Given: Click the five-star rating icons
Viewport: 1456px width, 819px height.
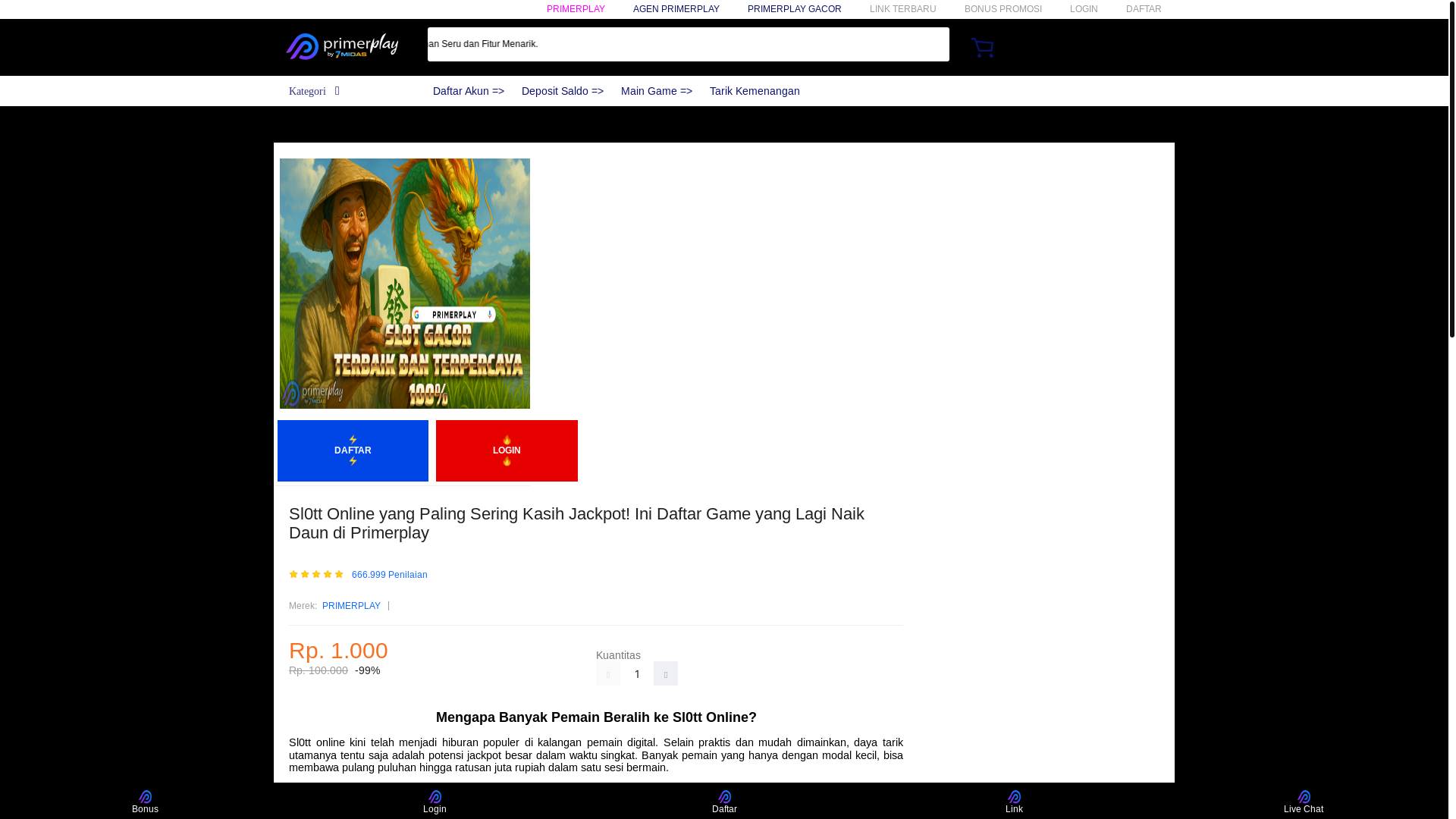Looking at the screenshot, I should (x=316, y=574).
